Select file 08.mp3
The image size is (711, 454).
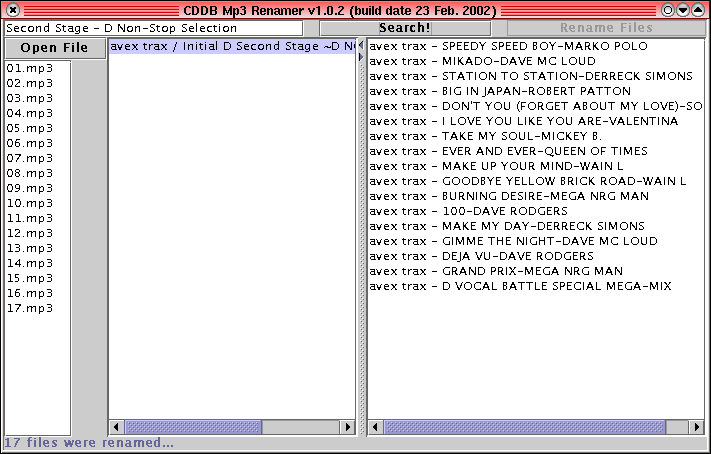pos(37,173)
